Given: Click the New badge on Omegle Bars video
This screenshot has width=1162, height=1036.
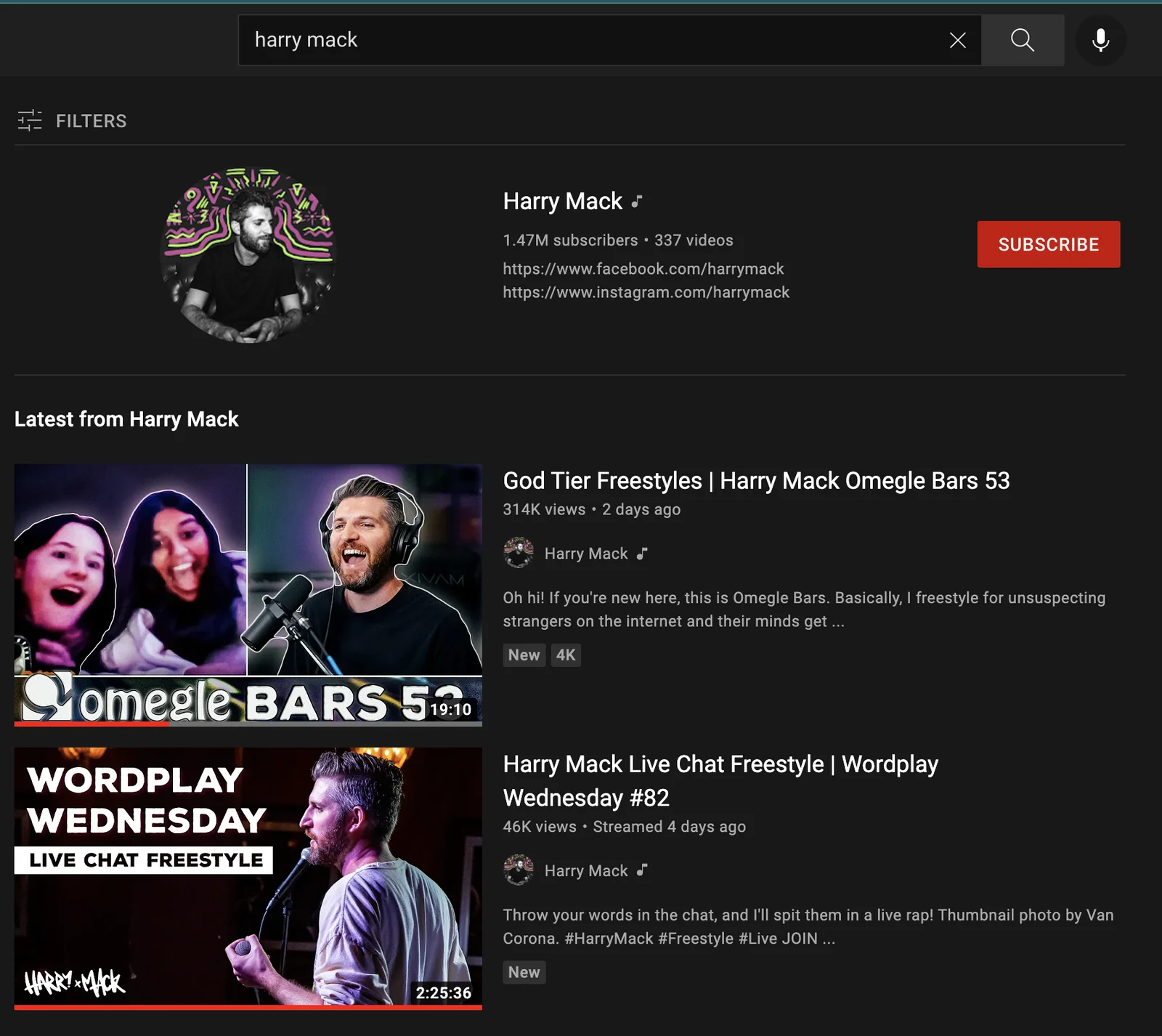Looking at the screenshot, I should click(x=524, y=655).
